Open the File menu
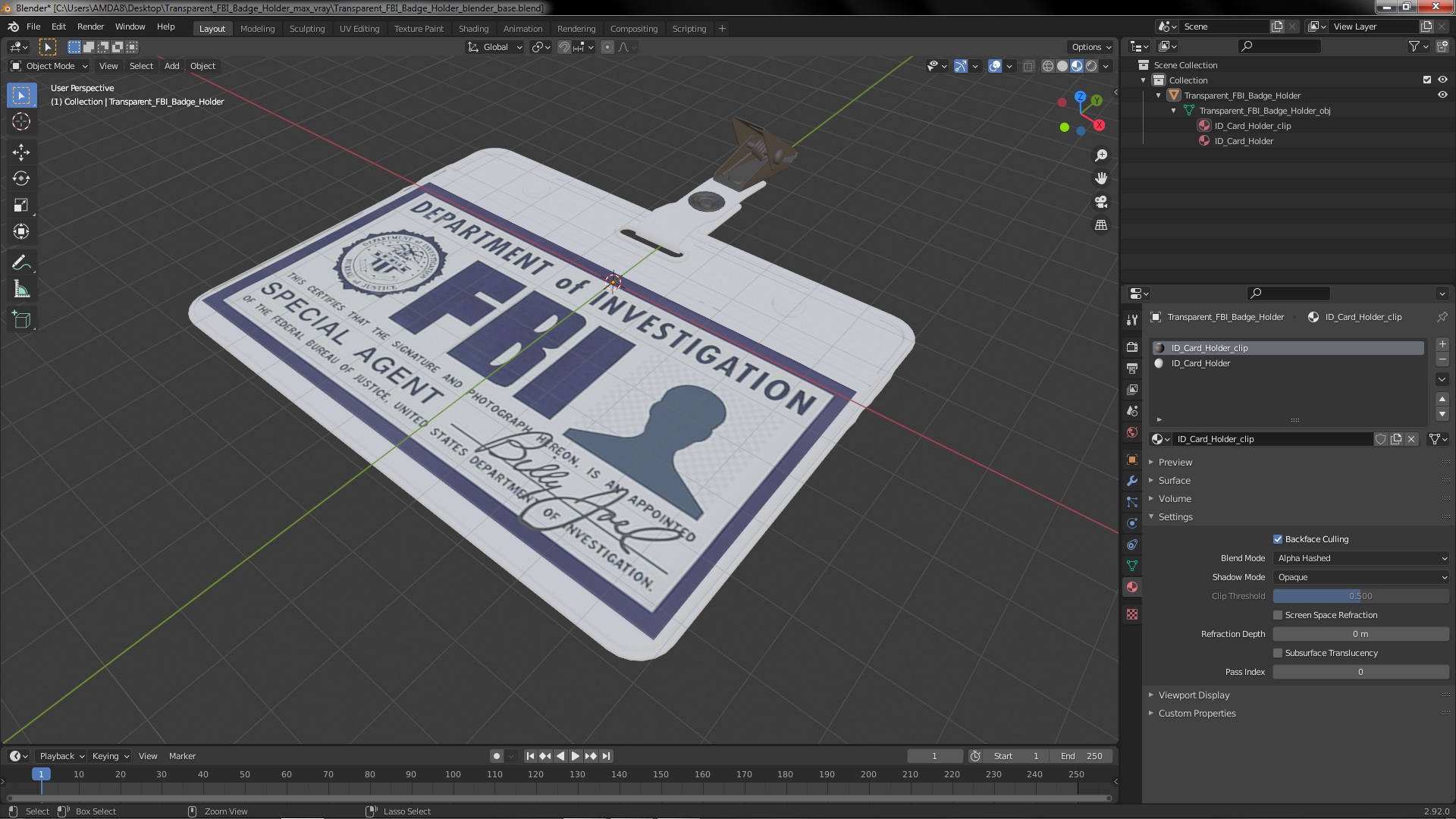The height and width of the screenshot is (819, 1456). [x=33, y=27]
